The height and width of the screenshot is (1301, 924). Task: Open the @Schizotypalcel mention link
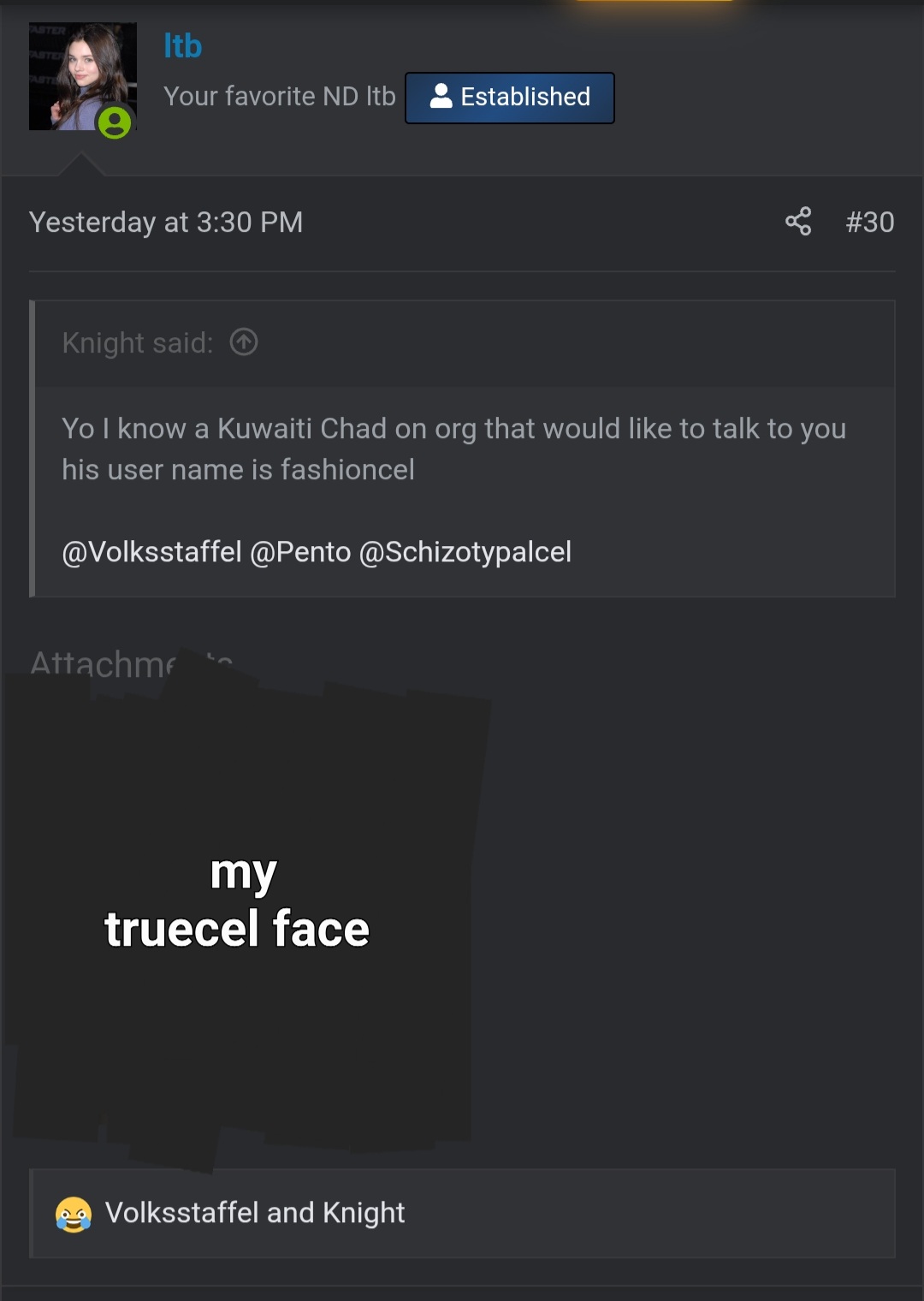point(465,552)
